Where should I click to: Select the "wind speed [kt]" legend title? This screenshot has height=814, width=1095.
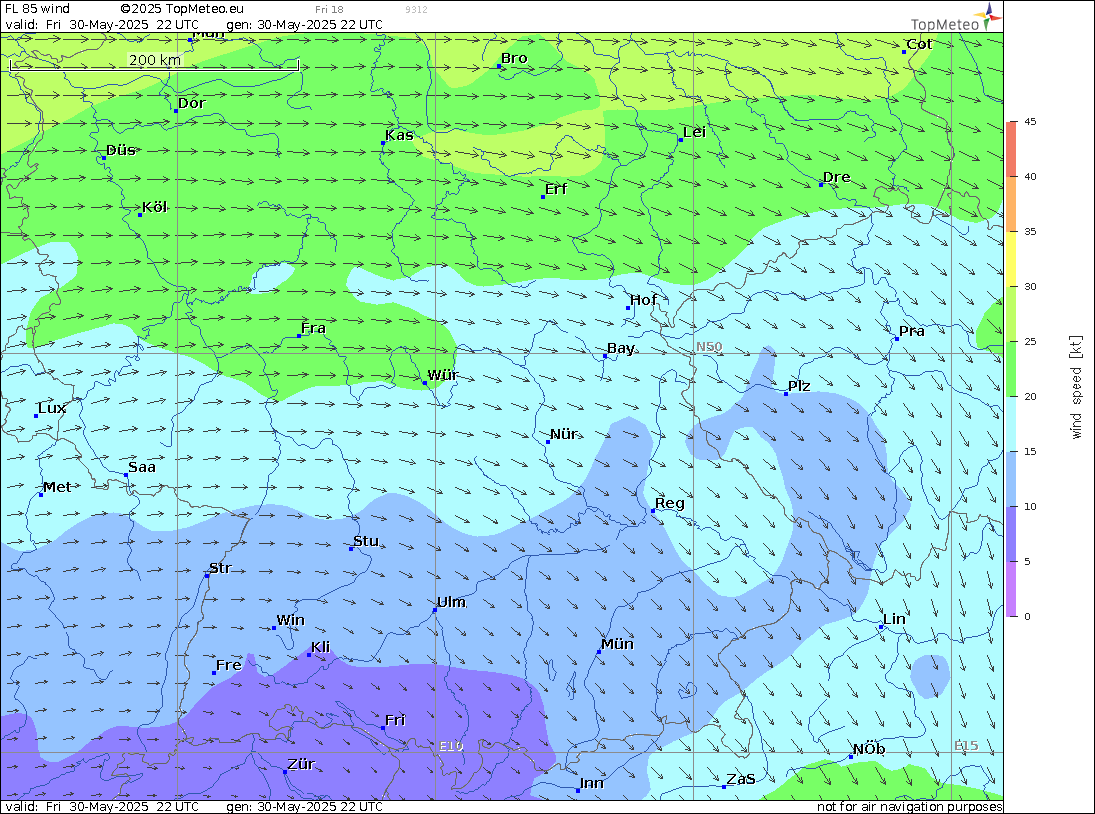[1076, 387]
